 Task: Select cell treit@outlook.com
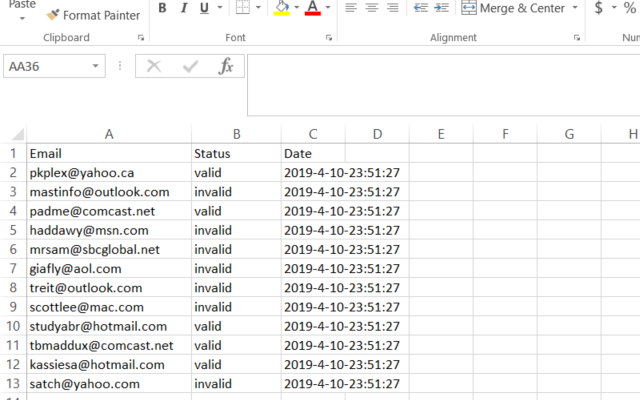pyautogui.click(x=109, y=288)
